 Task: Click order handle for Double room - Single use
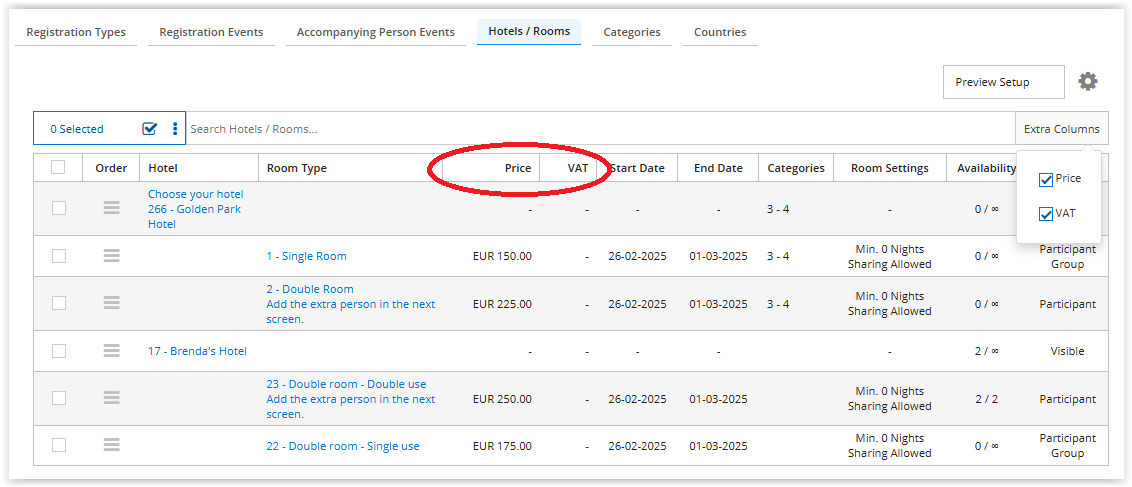111,445
